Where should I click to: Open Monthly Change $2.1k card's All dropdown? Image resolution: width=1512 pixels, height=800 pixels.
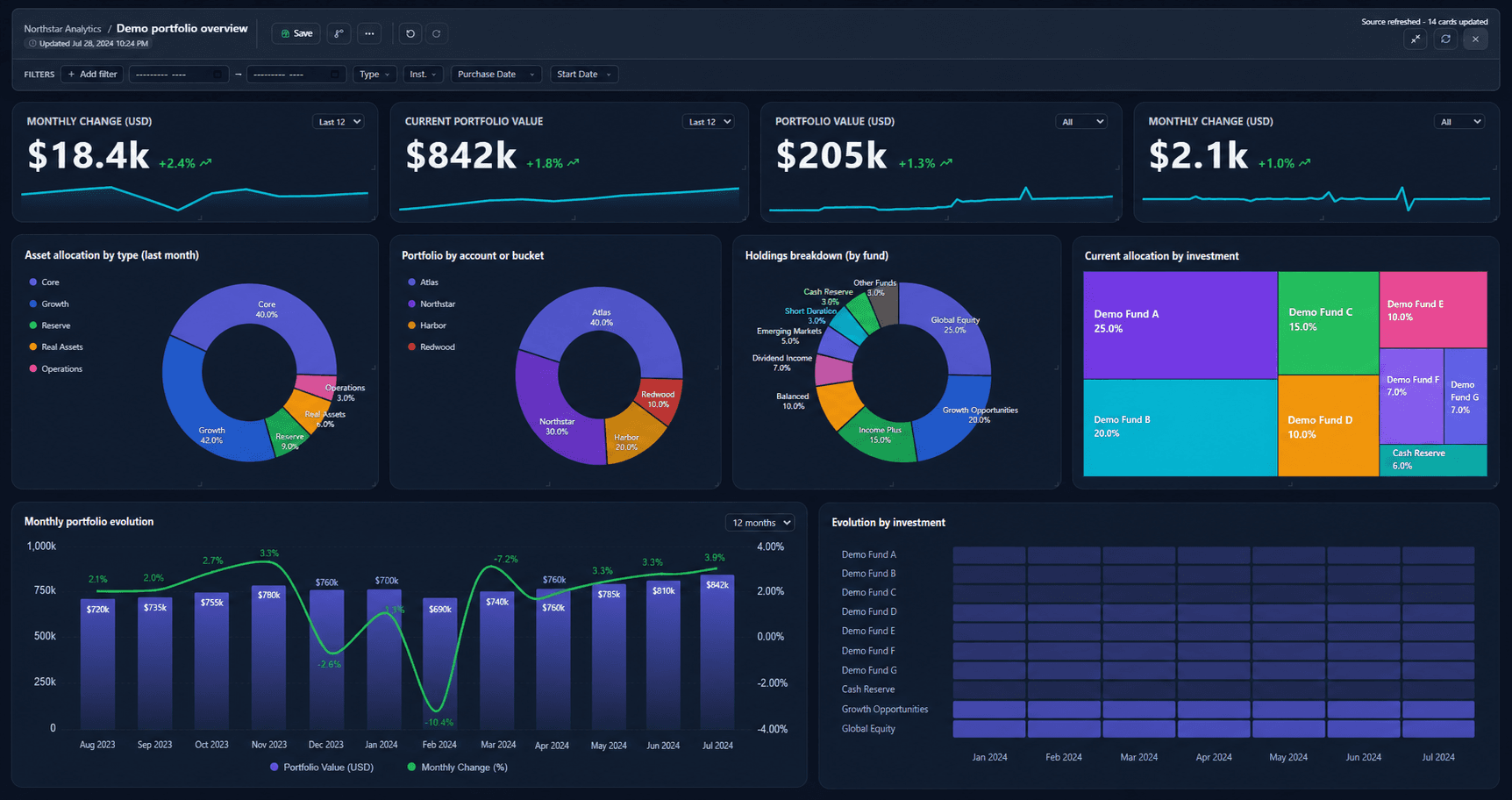click(x=1460, y=122)
